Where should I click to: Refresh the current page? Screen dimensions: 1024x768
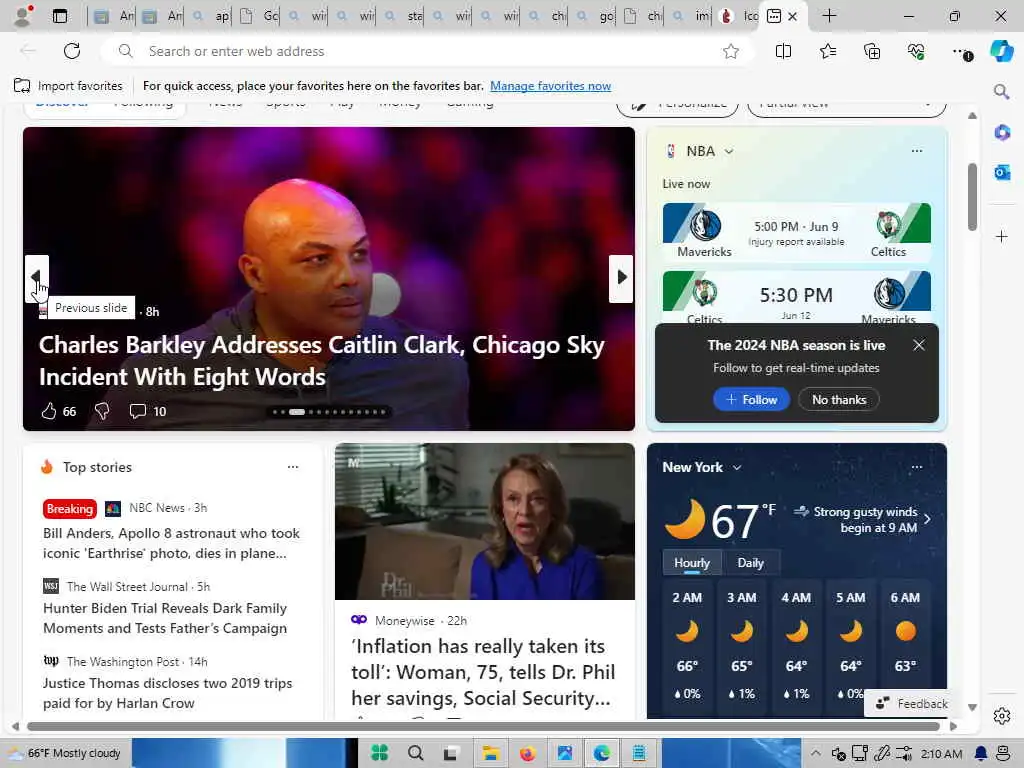[x=72, y=51]
